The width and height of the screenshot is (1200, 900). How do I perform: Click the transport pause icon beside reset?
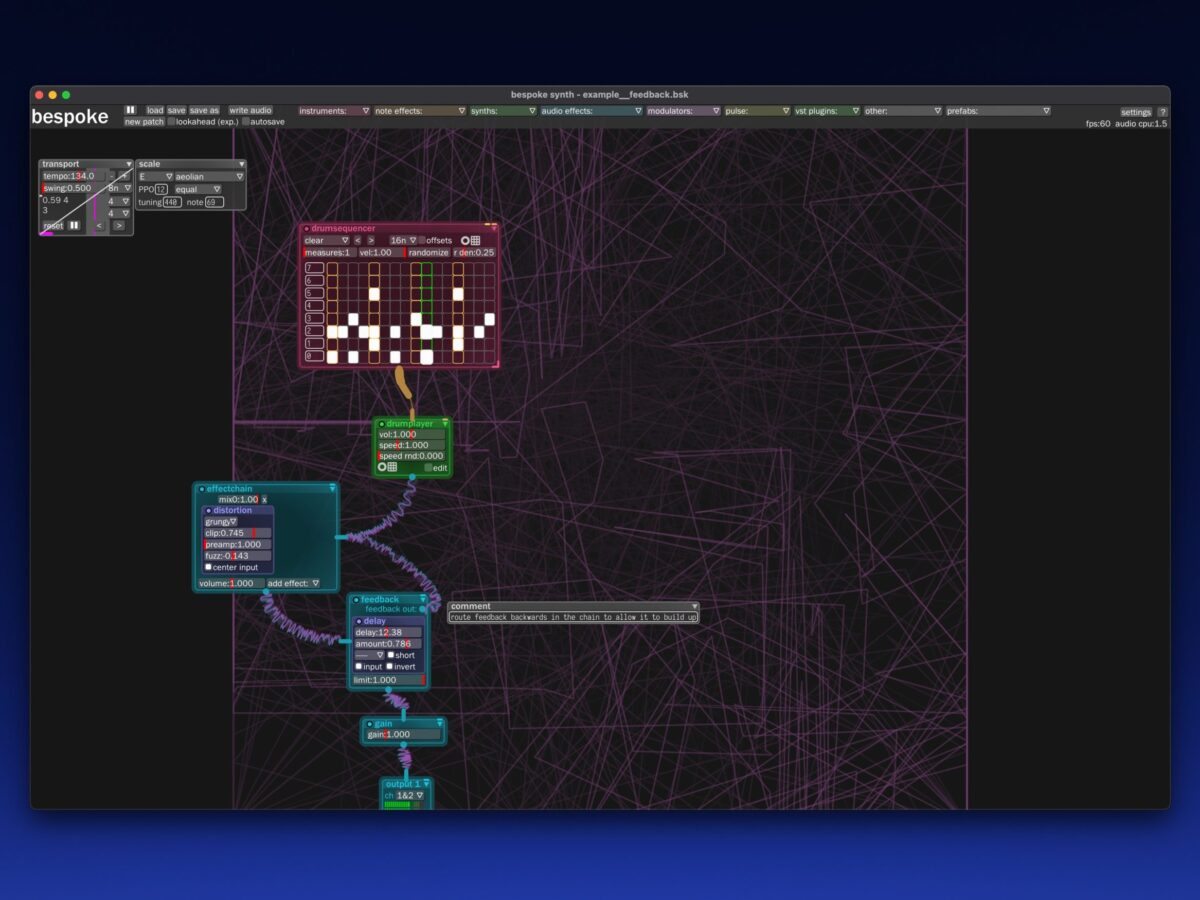coord(74,226)
